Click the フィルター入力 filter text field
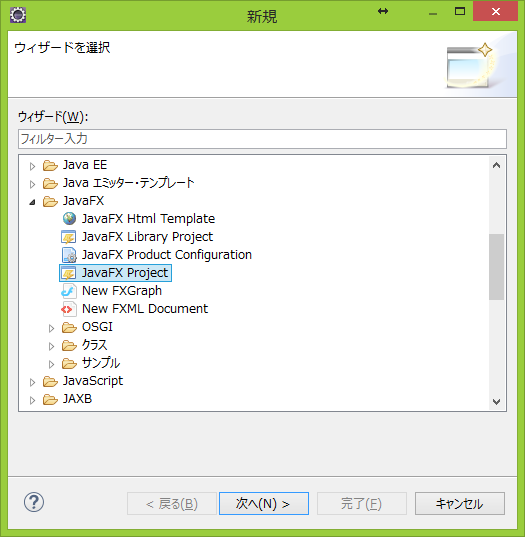525x537 pixels. [x=262, y=139]
